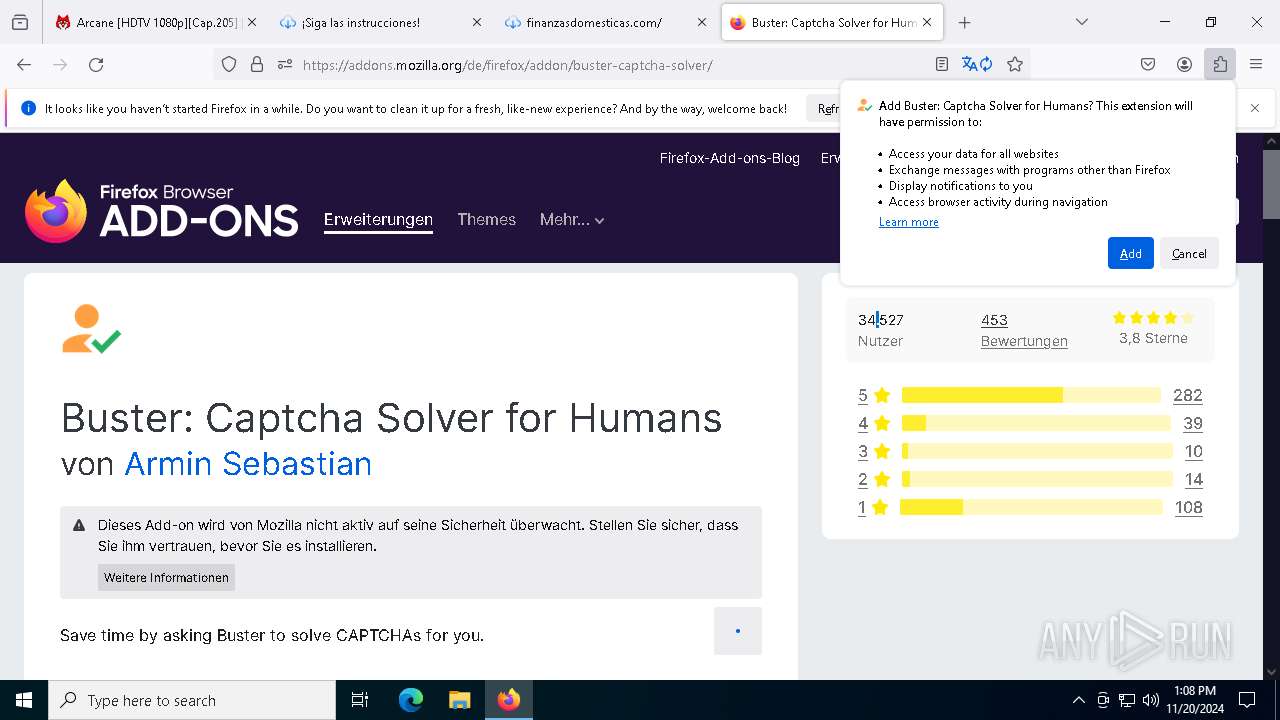Open the Firefox account icon
This screenshot has height=720, width=1280.
1184,65
